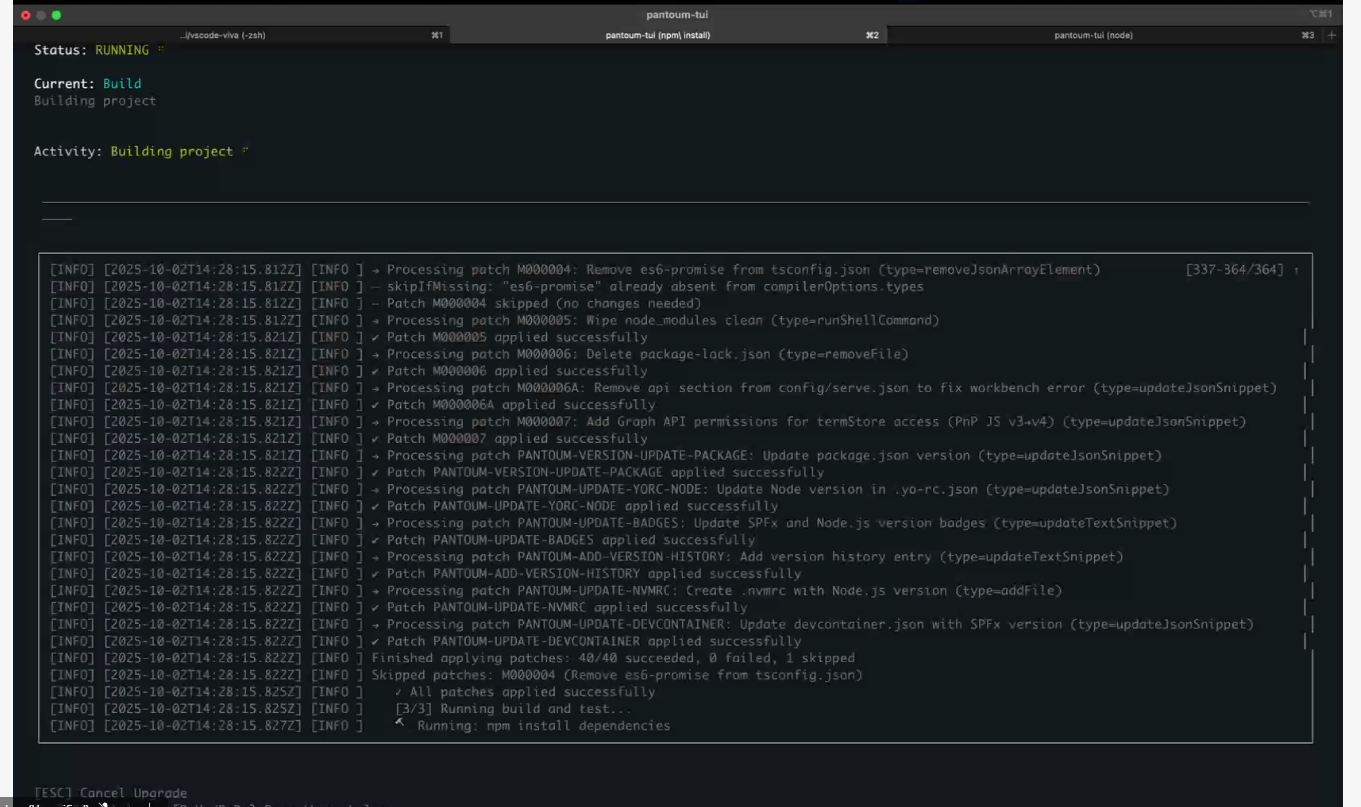
Task: Open a new terminal tab with plus button
Action: pyautogui.click(x=1331, y=35)
